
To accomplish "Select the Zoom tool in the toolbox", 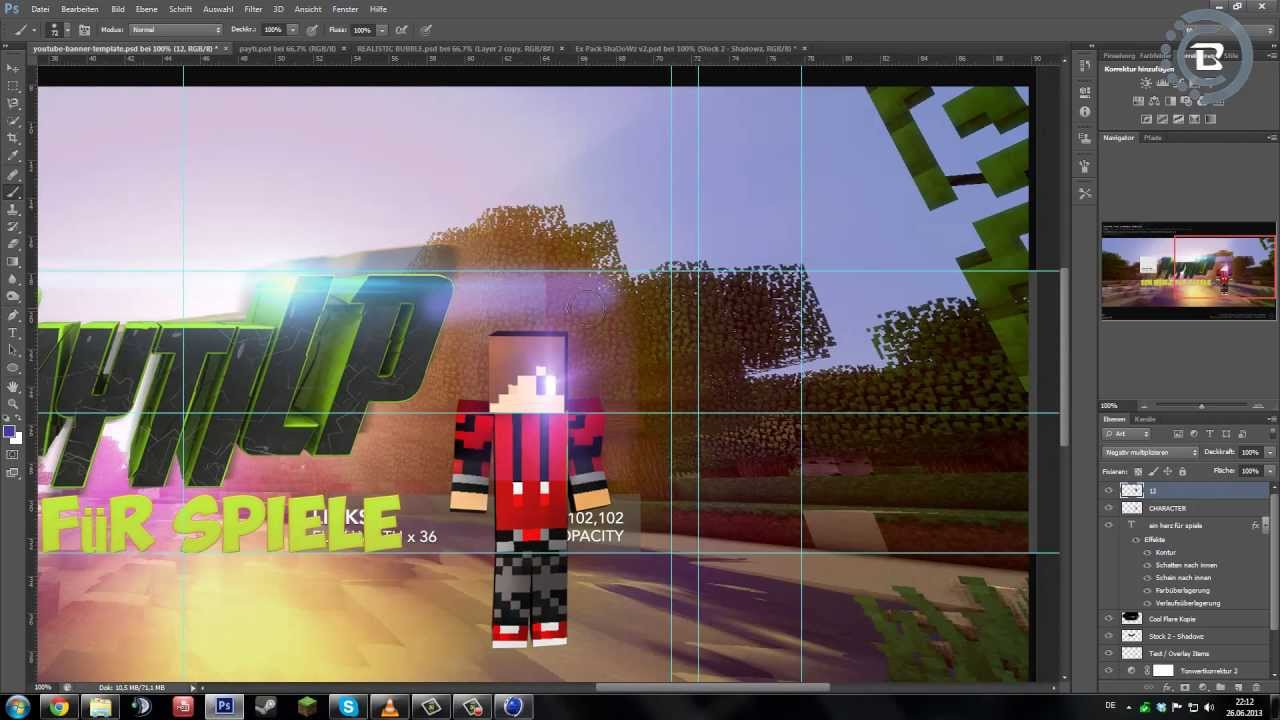I will click(x=13, y=403).
